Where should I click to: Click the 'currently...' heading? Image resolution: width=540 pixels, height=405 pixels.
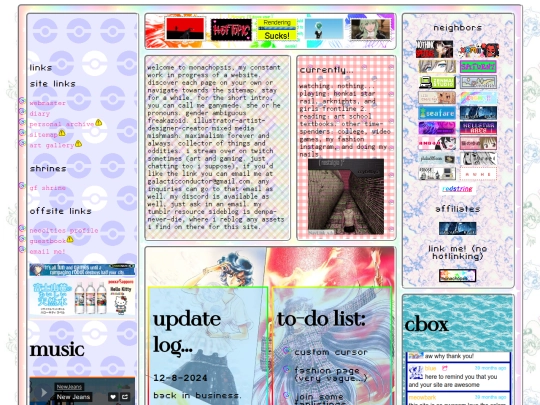(x=326, y=70)
